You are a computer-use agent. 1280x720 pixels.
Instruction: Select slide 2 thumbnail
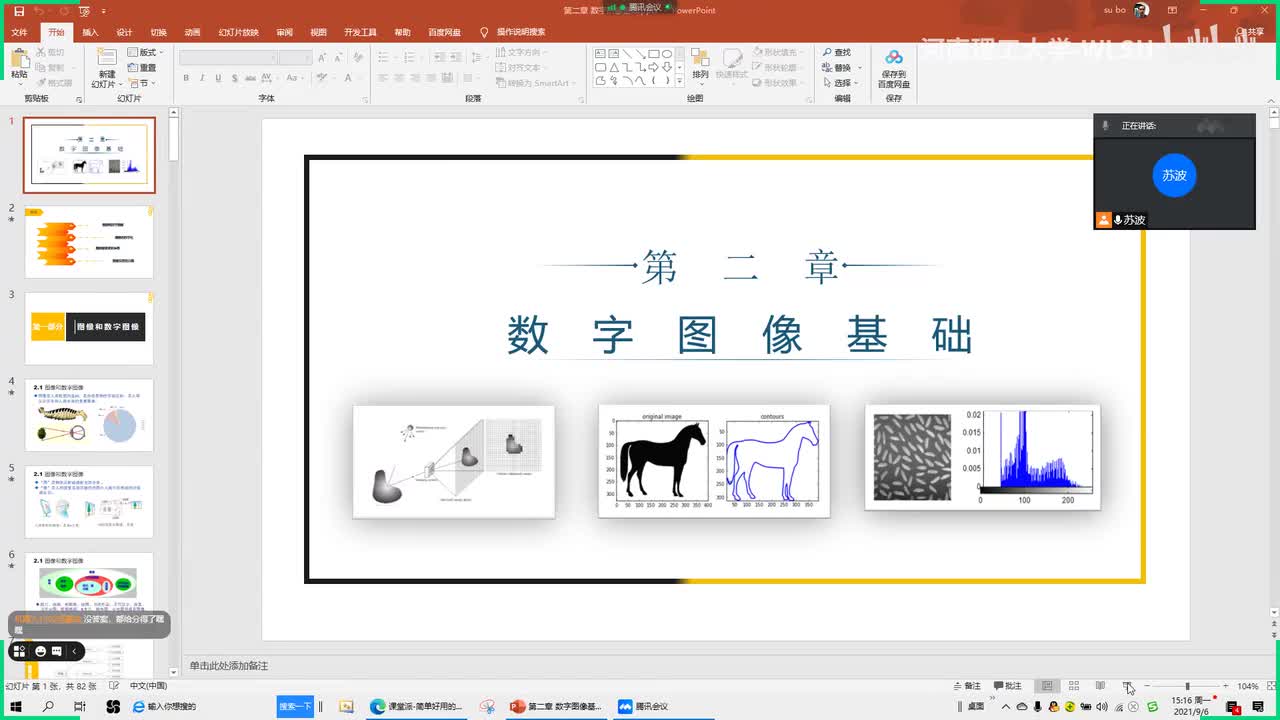89,242
